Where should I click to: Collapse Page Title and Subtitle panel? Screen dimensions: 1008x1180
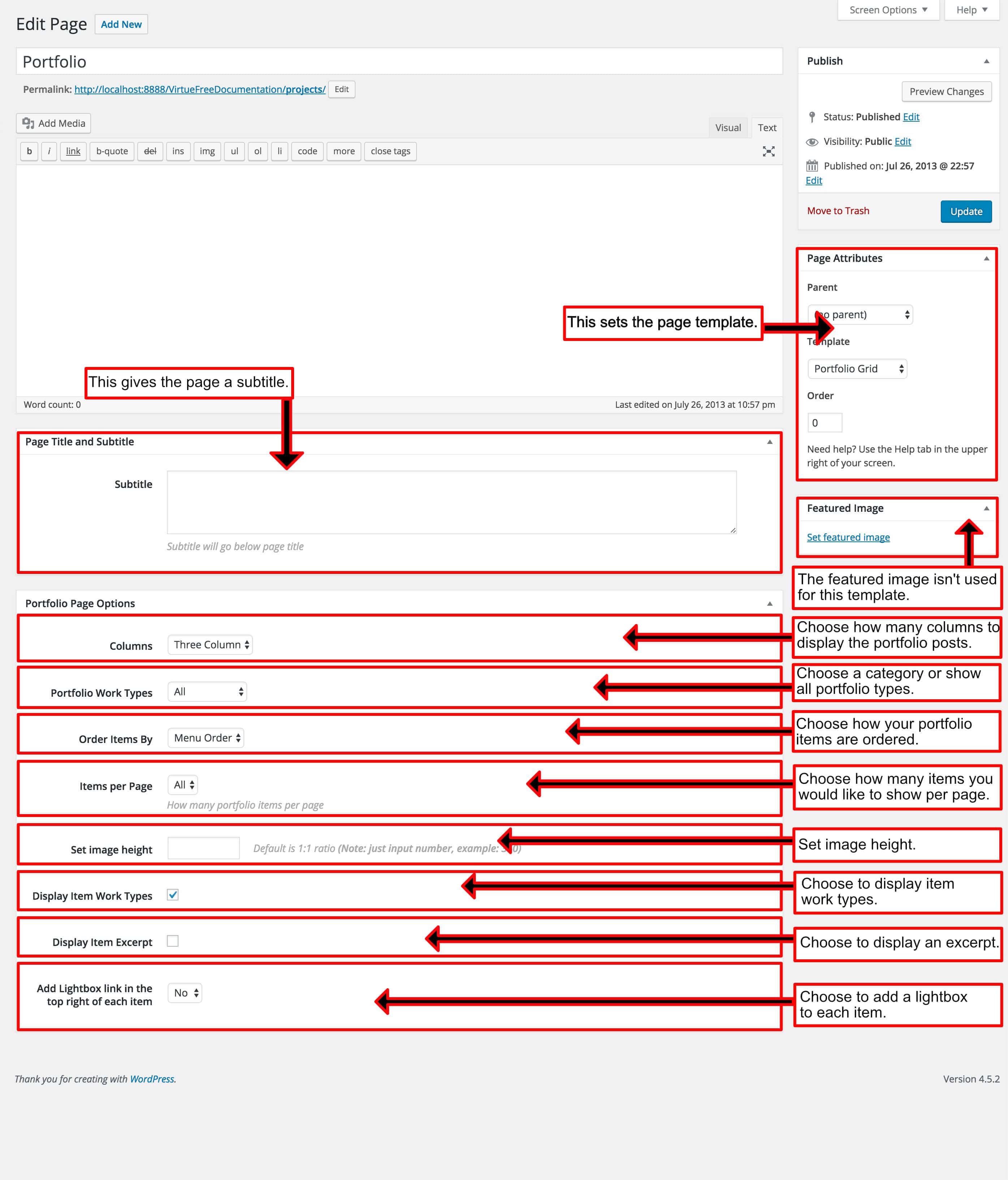point(769,442)
